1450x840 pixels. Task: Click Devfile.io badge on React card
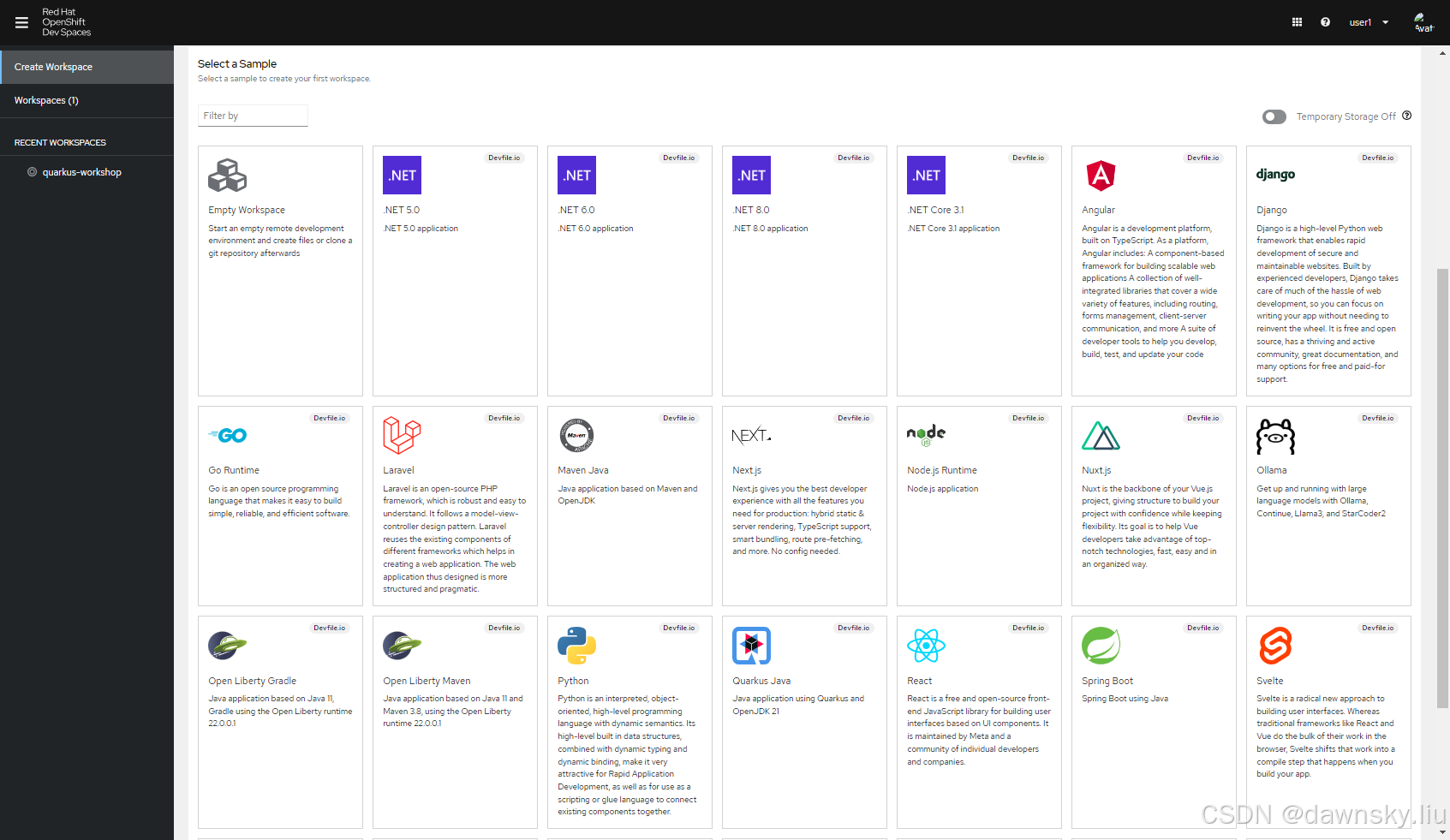pyautogui.click(x=1029, y=628)
